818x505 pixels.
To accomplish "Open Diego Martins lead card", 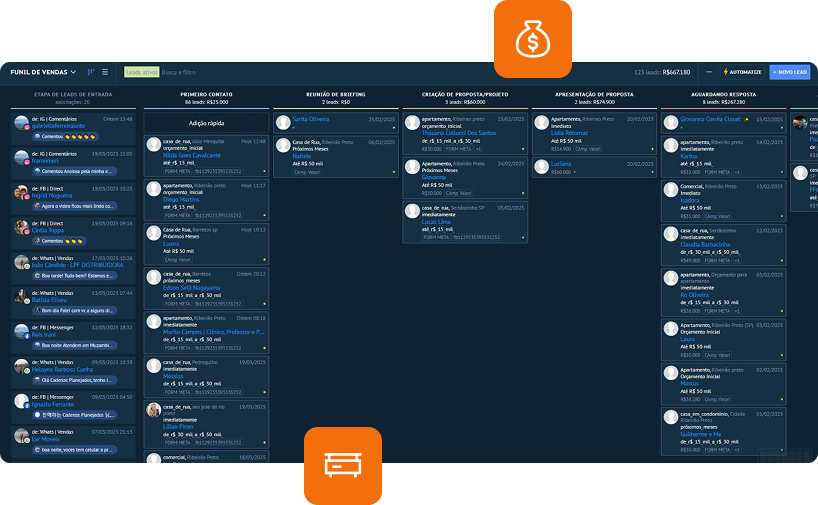I will 205,200.
